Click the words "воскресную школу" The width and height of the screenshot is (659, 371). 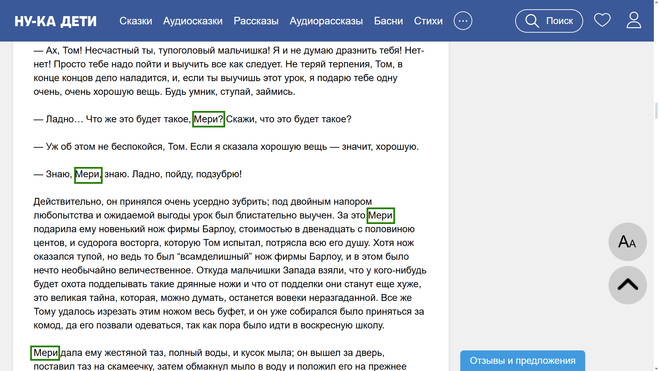tap(343, 325)
